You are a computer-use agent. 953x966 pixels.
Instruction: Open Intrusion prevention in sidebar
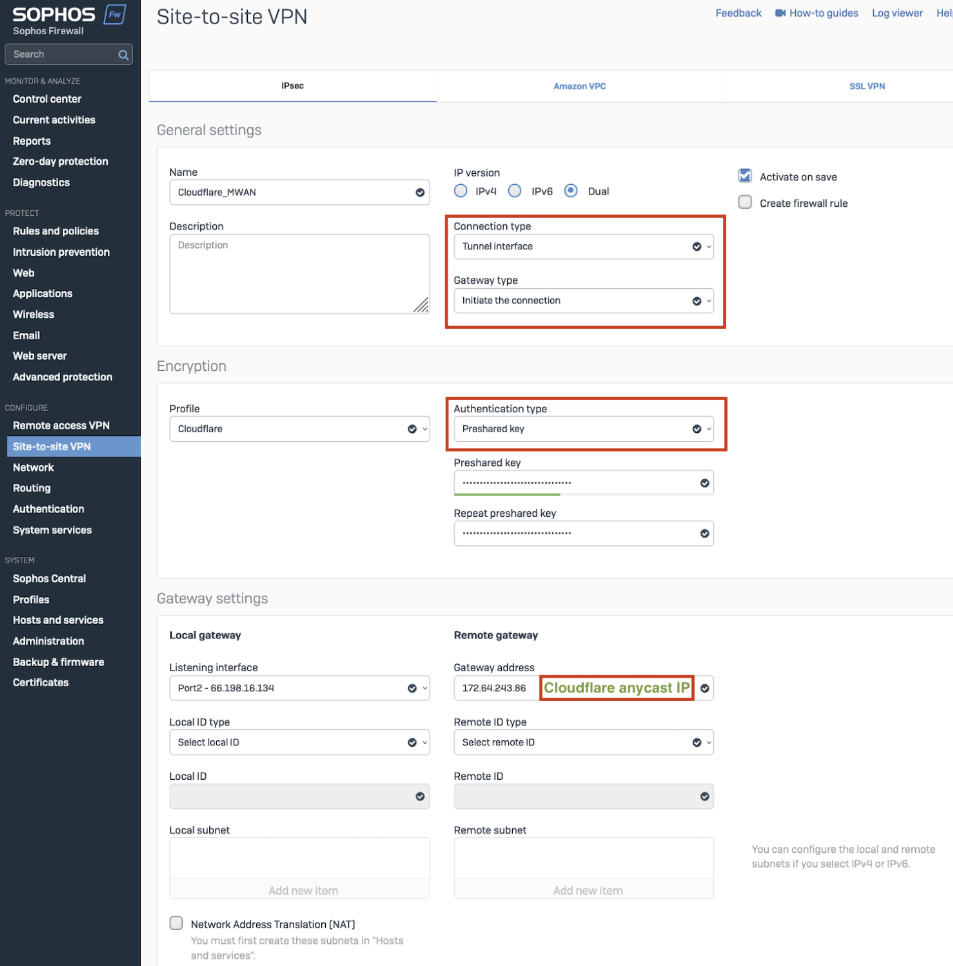click(61, 252)
